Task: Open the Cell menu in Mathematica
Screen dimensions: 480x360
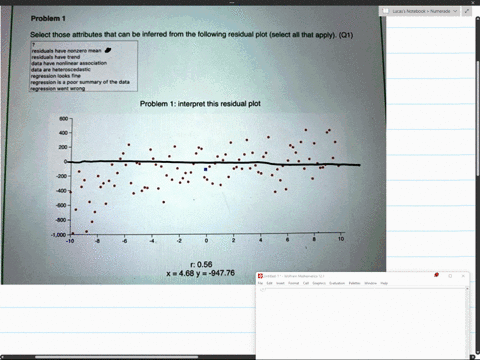Action: click(x=306, y=283)
